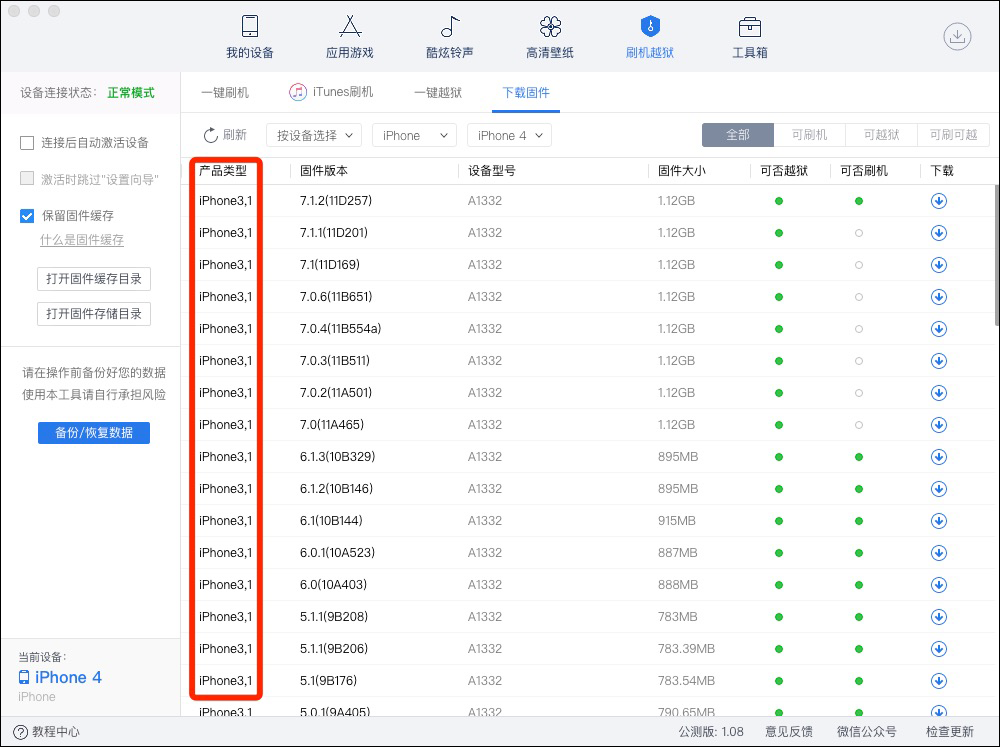Sort by 固件版本 column header

324,171
